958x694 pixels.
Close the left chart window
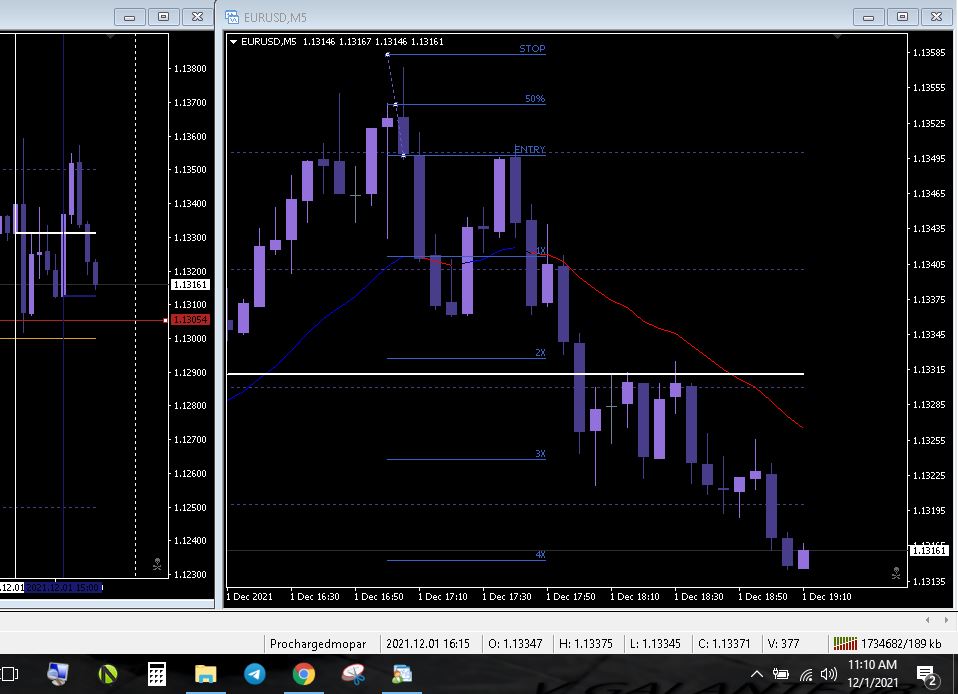(x=197, y=16)
